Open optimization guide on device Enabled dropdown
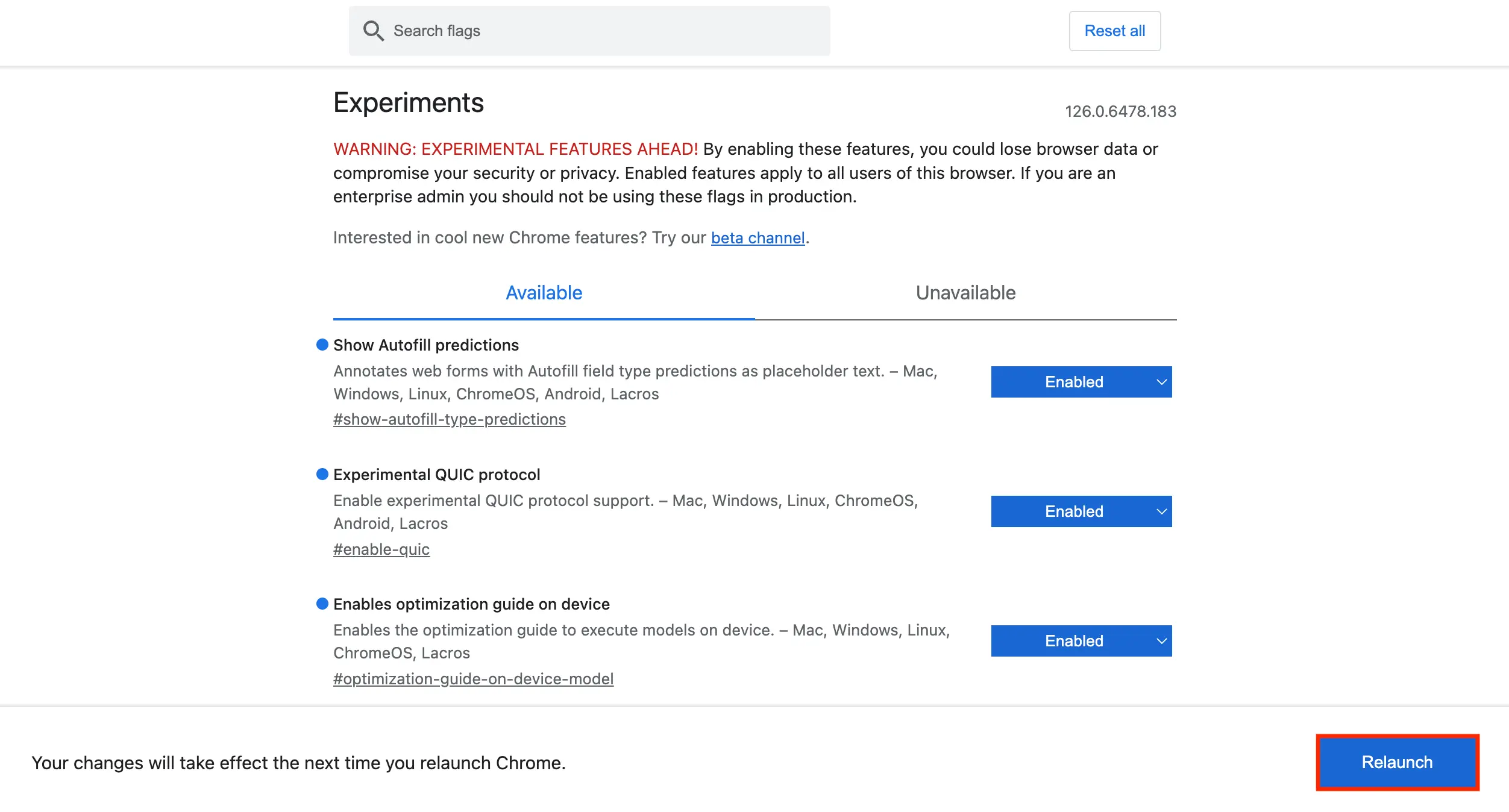 click(x=1074, y=641)
